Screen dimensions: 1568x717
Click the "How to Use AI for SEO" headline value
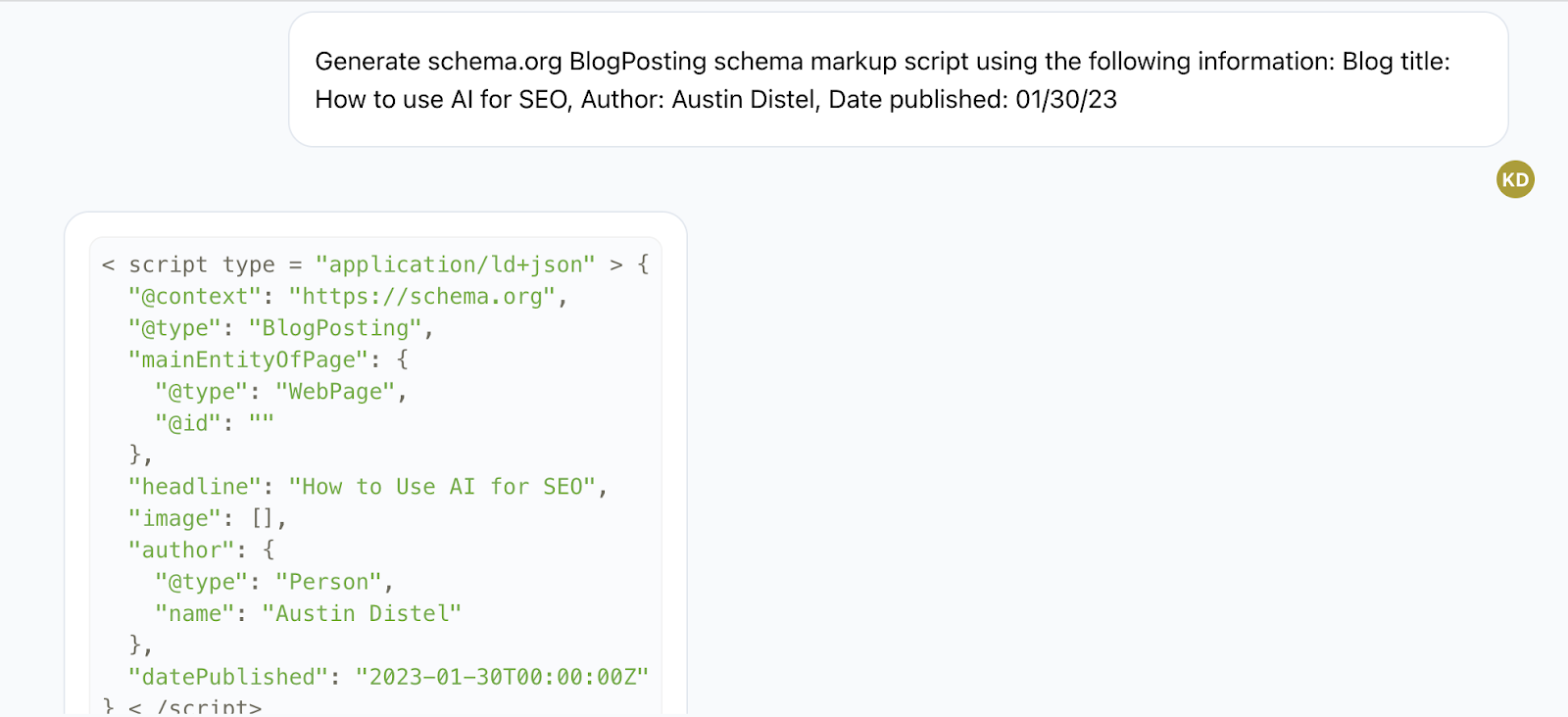click(442, 487)
